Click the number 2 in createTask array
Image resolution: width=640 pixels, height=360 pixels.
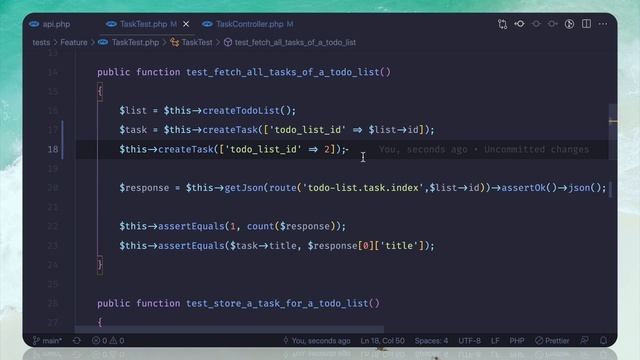pyautogui.click(x=327, y=149)
